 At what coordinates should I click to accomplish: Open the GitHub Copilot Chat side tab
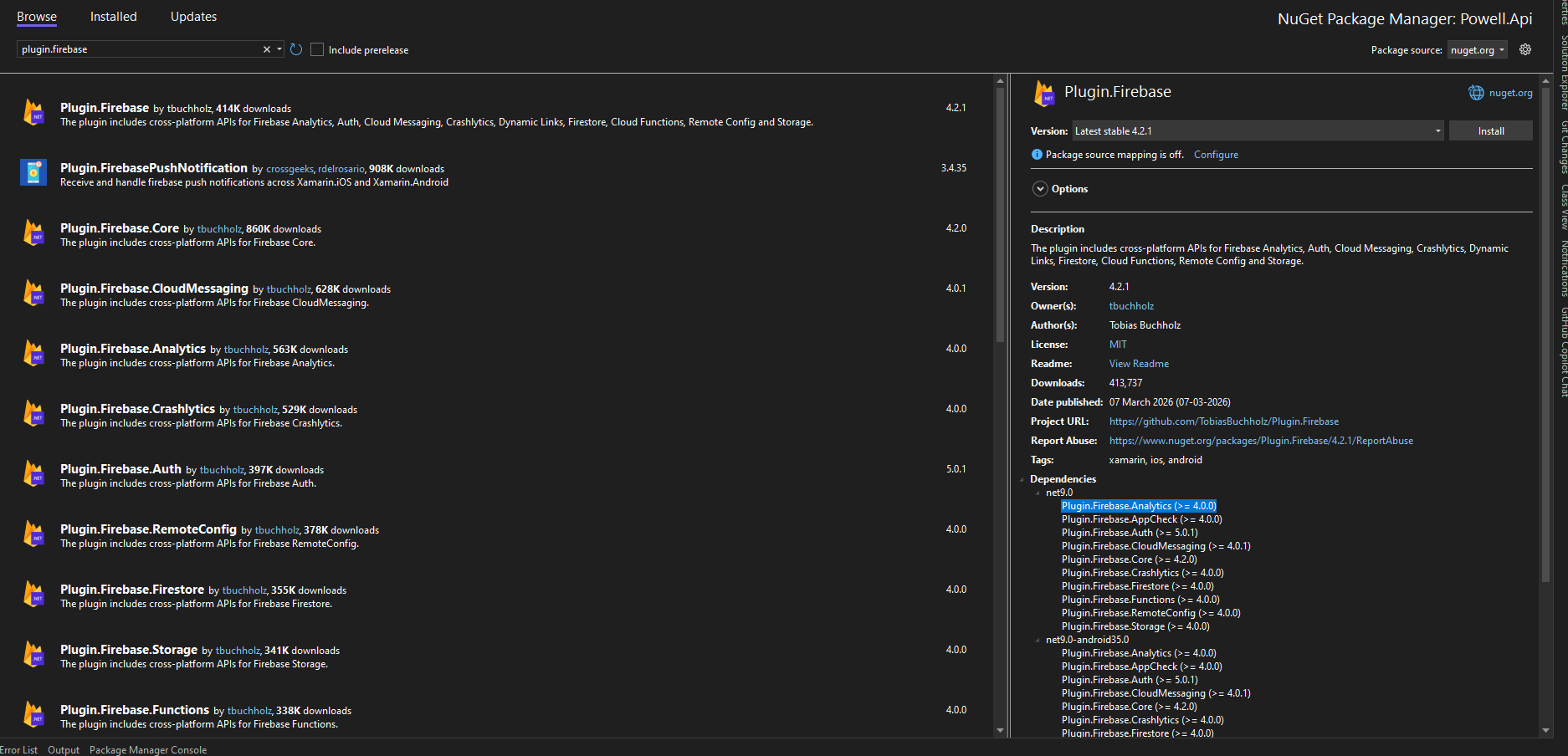pos(1563,352)
